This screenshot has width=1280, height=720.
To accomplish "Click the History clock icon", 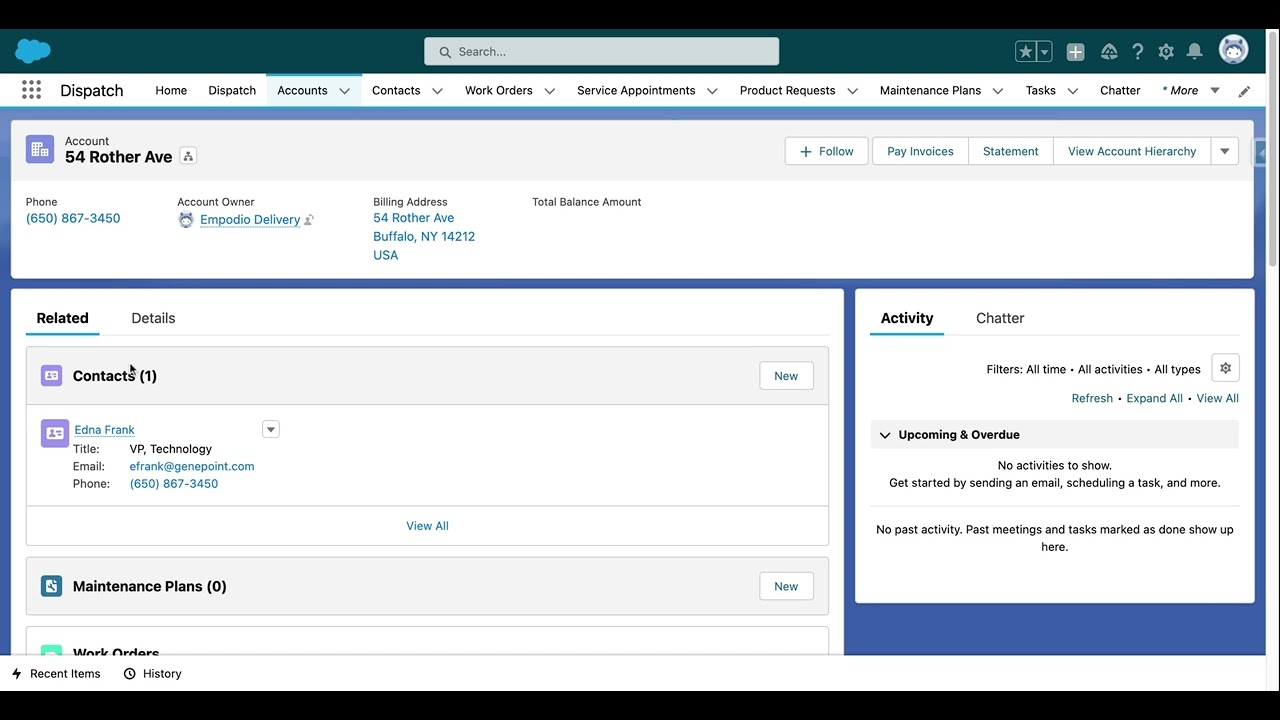I will (x=130, y=674).
